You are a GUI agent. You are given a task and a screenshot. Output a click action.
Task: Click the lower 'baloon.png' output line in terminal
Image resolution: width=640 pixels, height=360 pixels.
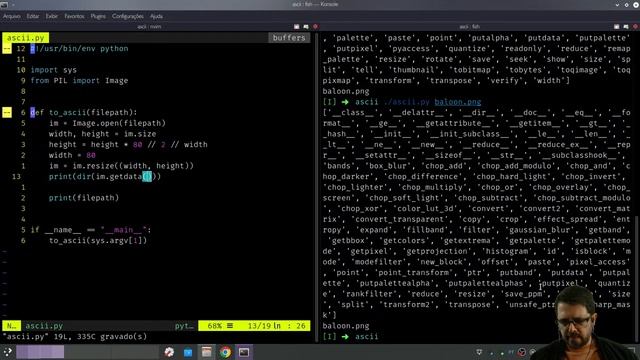(346, 326)
